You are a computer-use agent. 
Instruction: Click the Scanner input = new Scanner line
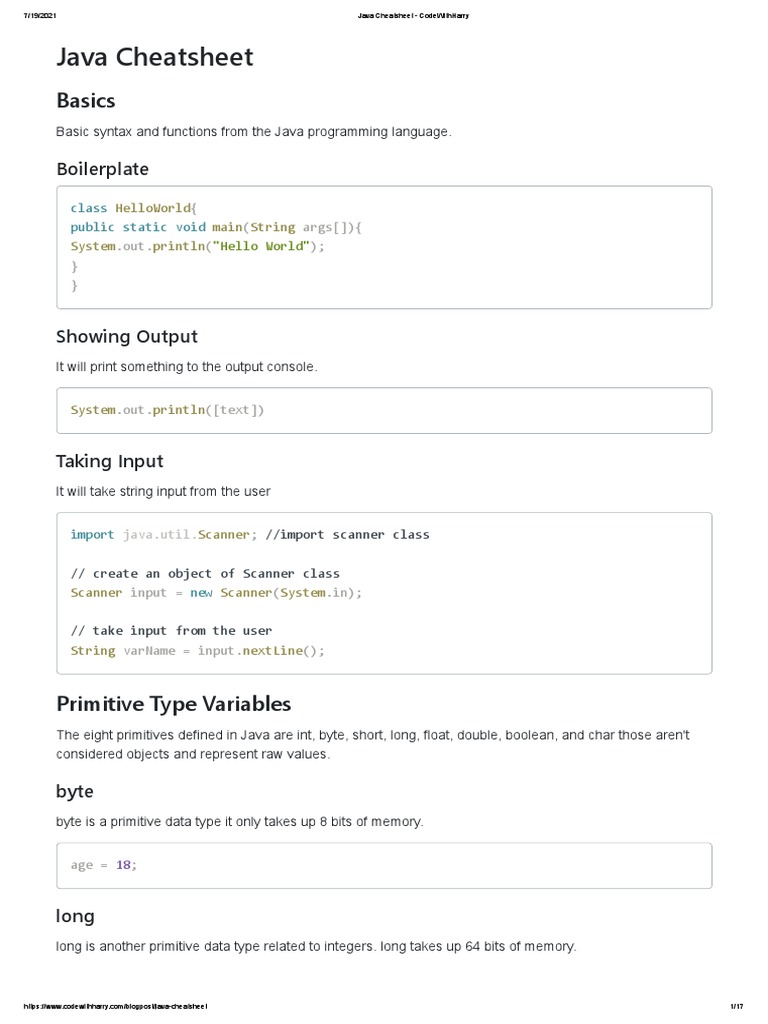point(216,592)
